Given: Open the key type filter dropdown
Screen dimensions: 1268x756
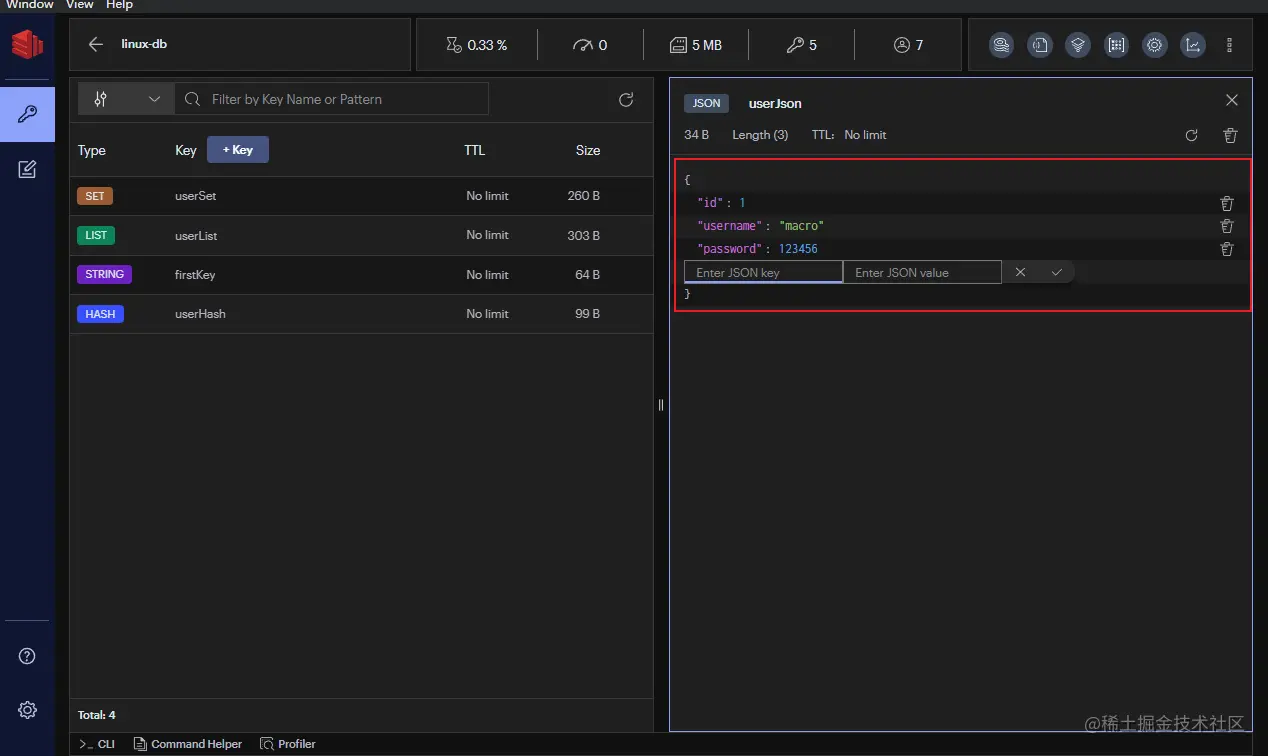Looking at the screenshot, I should click(126, 99).
